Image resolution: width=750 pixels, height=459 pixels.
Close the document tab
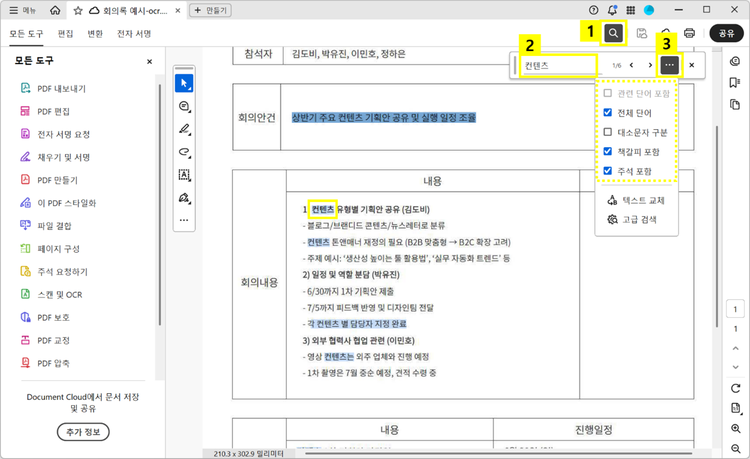(178, 11)
